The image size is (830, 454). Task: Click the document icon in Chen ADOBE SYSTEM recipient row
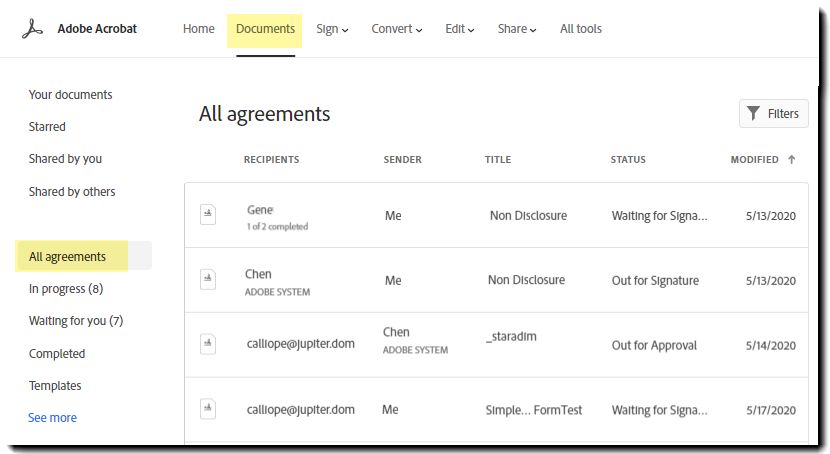(x=208, y=279)
